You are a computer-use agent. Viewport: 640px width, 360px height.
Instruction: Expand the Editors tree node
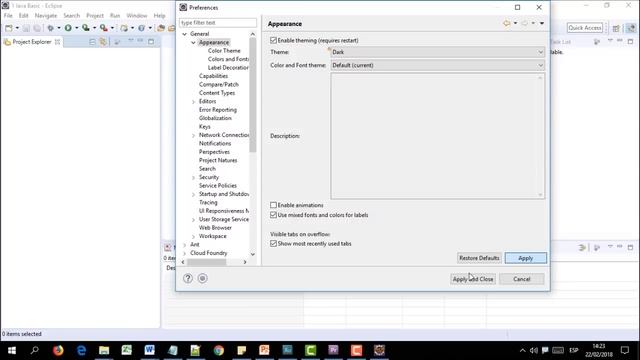(193, 102)
